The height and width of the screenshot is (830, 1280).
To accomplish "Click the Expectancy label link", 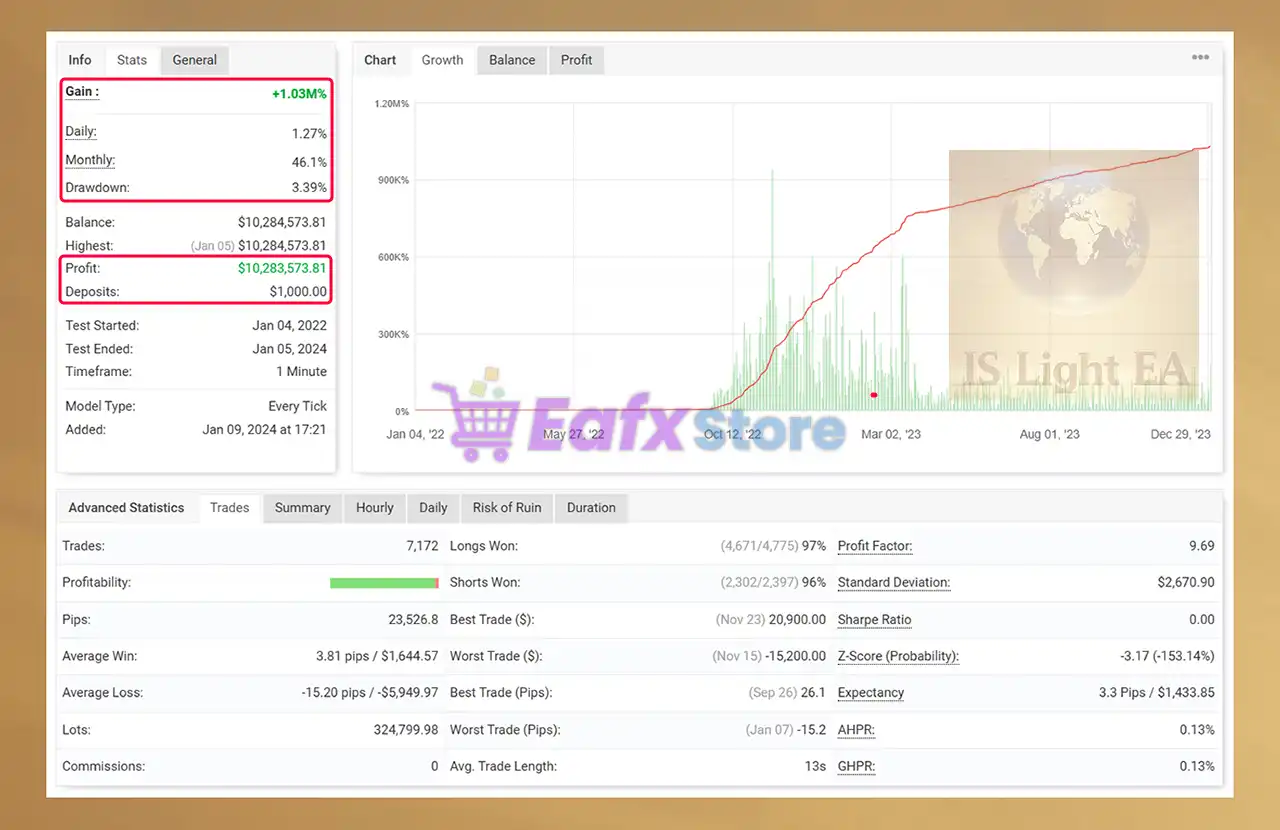I will [x=871, y=693].
